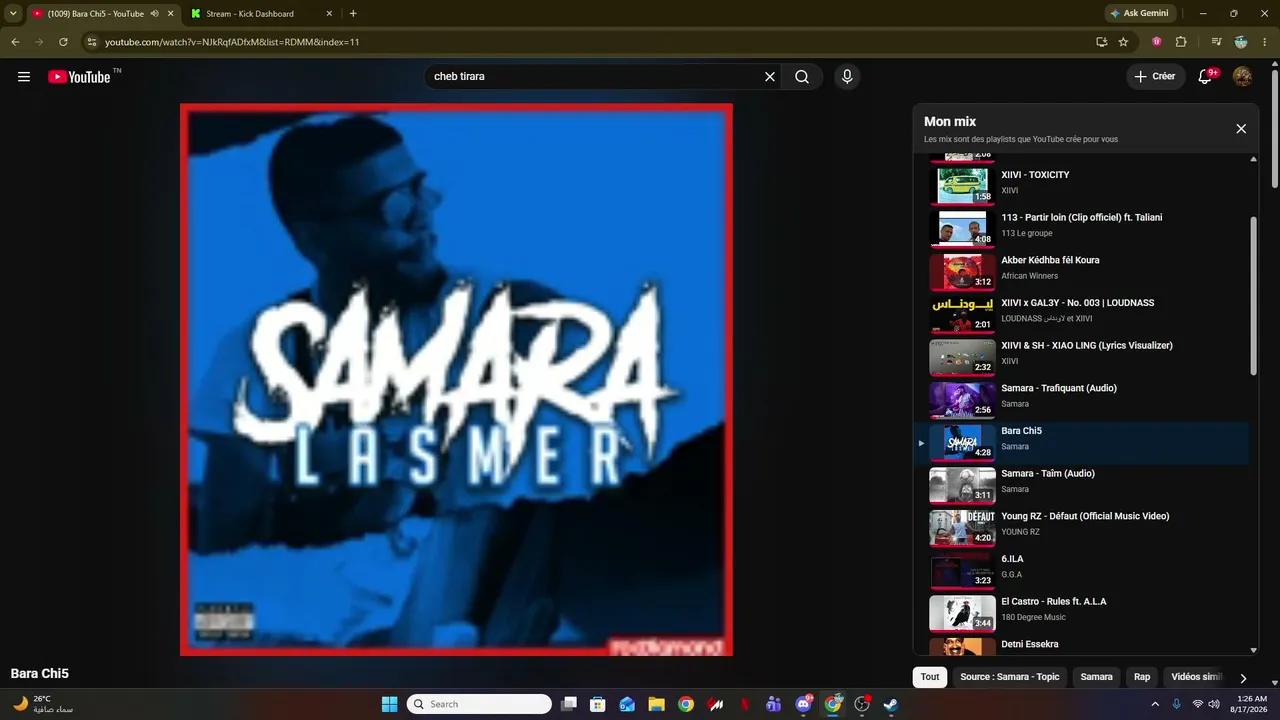
Task: Go back to the previous page
Action: tap(15, 42)
